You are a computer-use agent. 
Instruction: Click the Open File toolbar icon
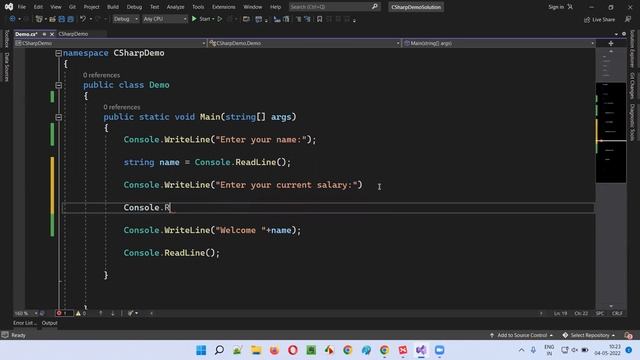pyautogui.click(x=52, y=19)
